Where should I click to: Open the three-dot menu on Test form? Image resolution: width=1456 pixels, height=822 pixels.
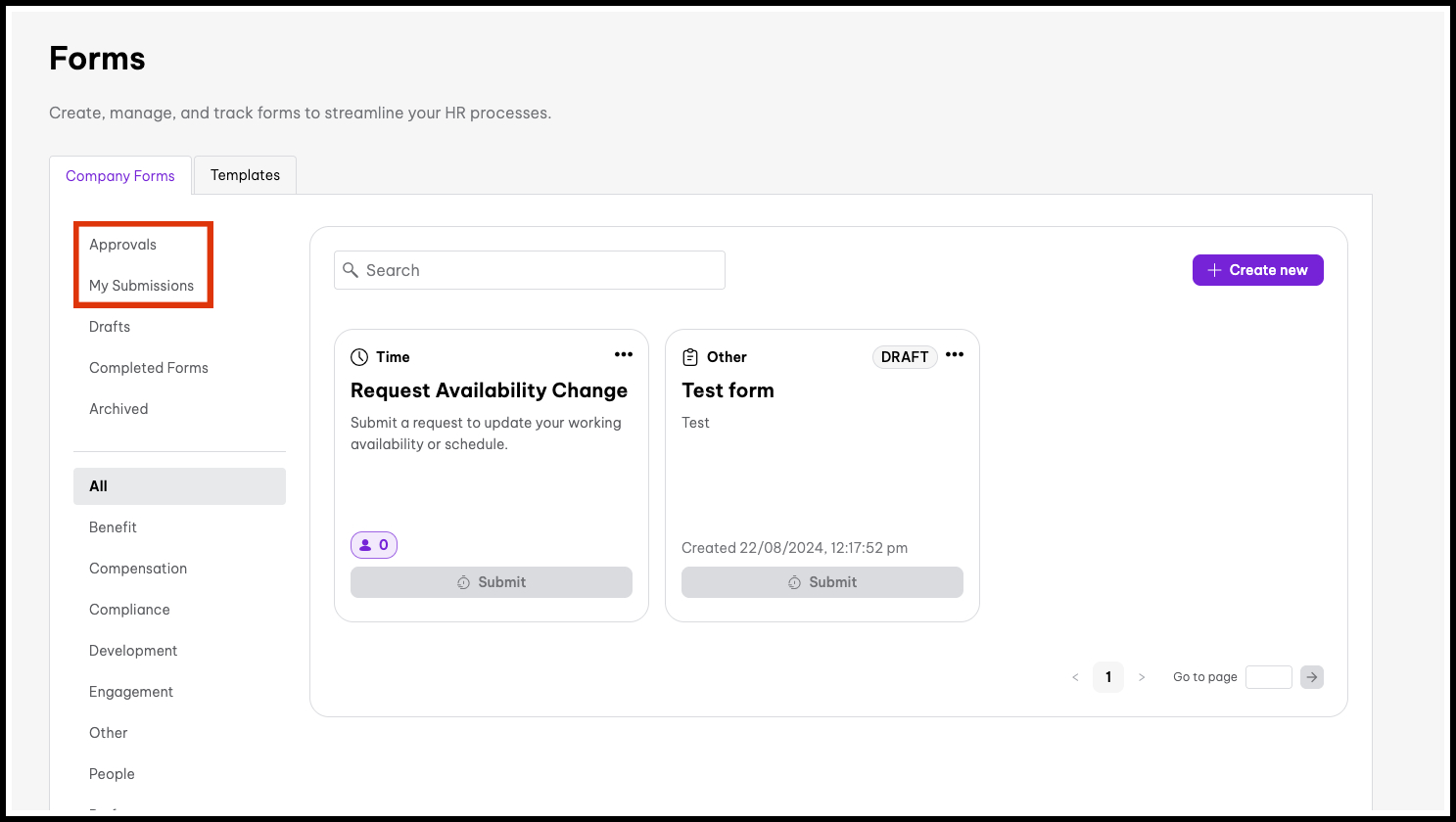[955, 355]
